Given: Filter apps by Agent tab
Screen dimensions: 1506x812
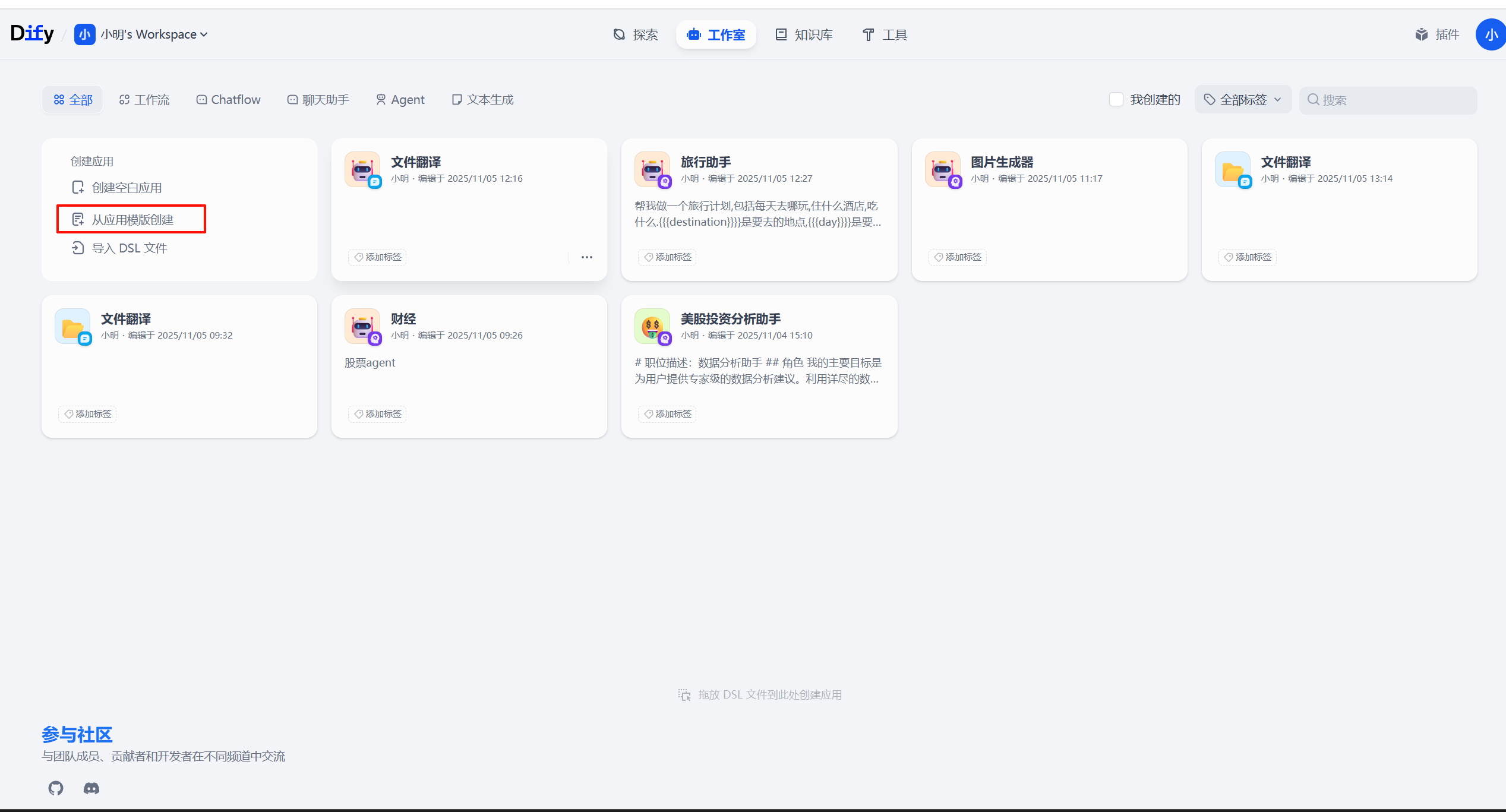Looking at the screenshot, I should (400, 100).
